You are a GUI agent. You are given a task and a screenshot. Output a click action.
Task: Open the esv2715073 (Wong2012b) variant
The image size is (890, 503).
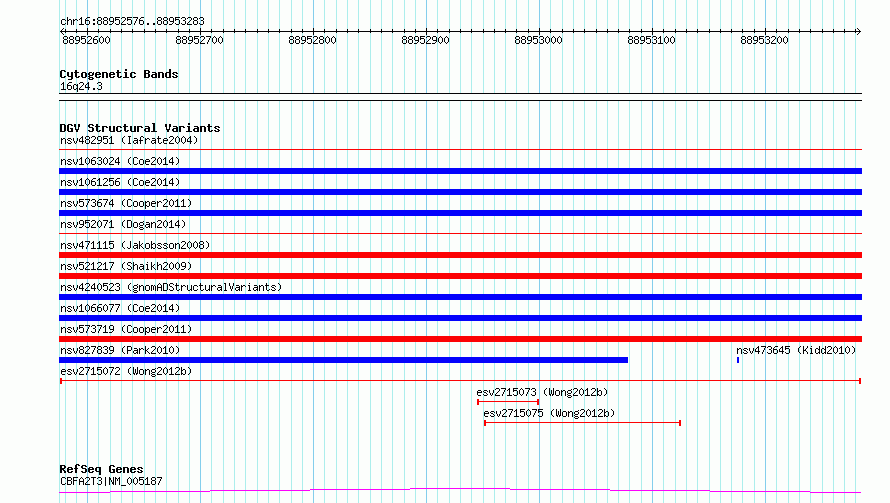tap(542, 392)
